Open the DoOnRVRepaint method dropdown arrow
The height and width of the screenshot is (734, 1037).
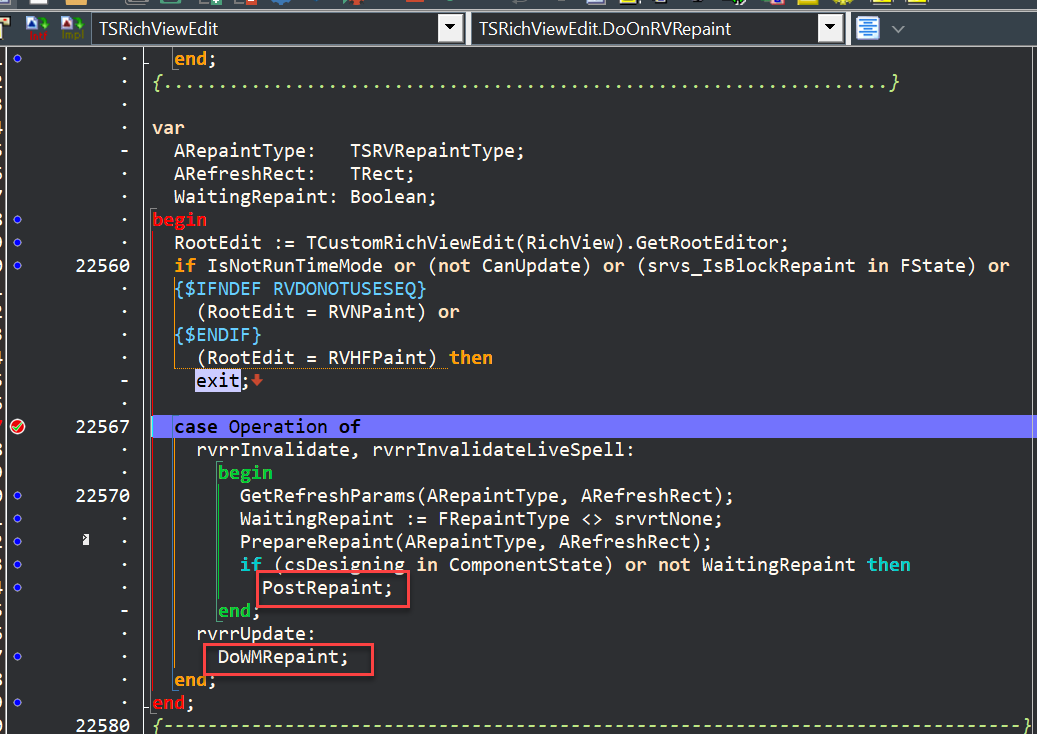coord(830,28)
